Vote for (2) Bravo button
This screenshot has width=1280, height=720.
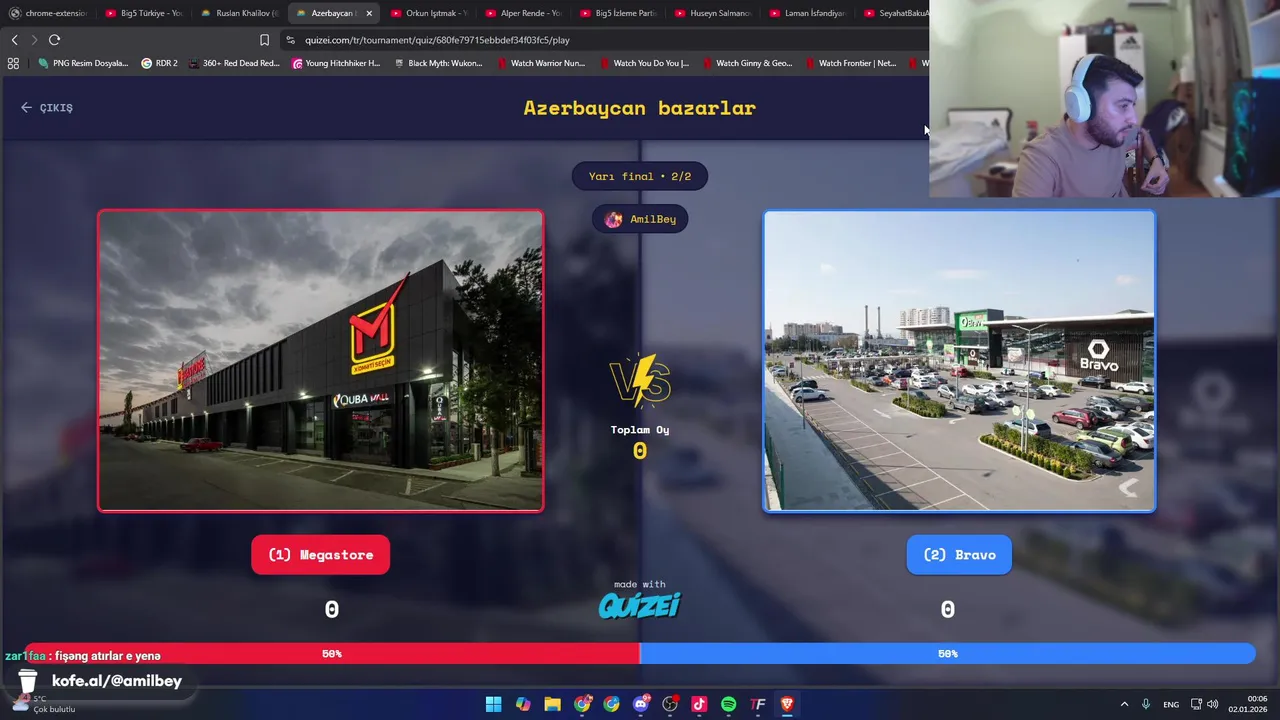pyautogui.click(x=959, y=555)
